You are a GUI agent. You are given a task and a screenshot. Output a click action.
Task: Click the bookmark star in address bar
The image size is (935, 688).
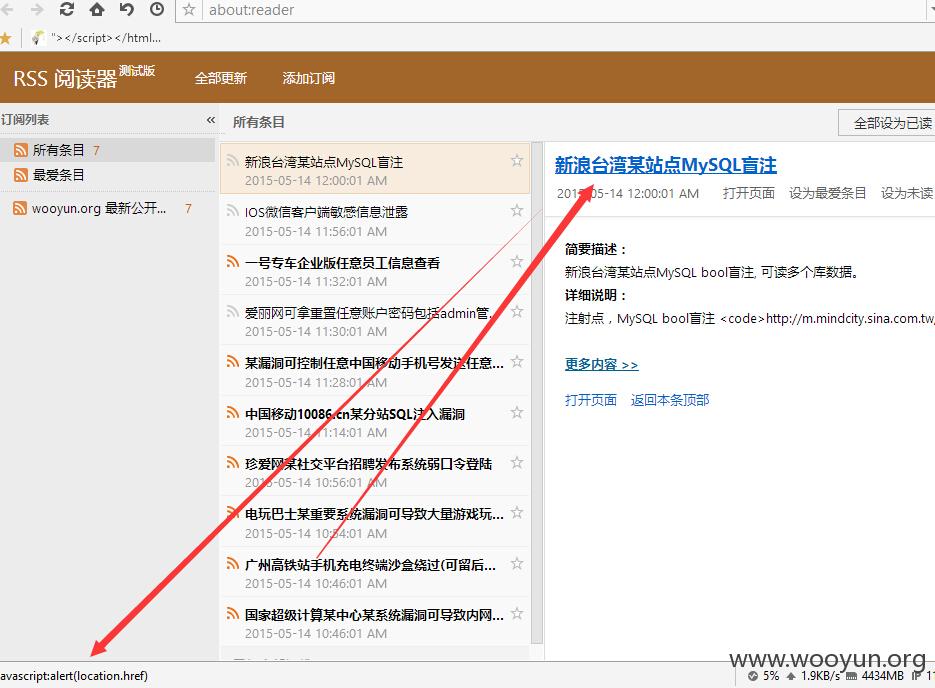point(189,10)
